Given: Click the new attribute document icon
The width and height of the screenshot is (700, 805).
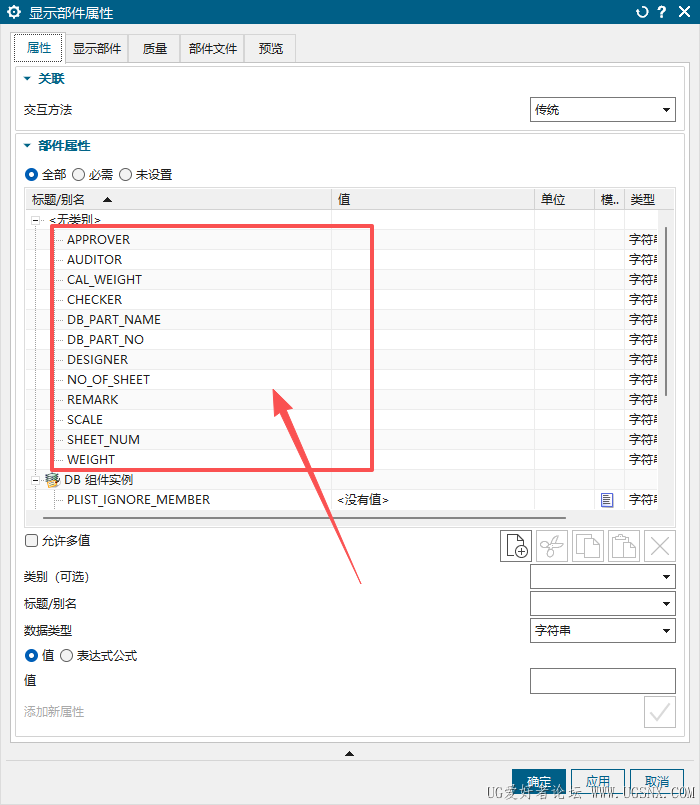Looking at the screenshot, I should (x=516, y=546).
